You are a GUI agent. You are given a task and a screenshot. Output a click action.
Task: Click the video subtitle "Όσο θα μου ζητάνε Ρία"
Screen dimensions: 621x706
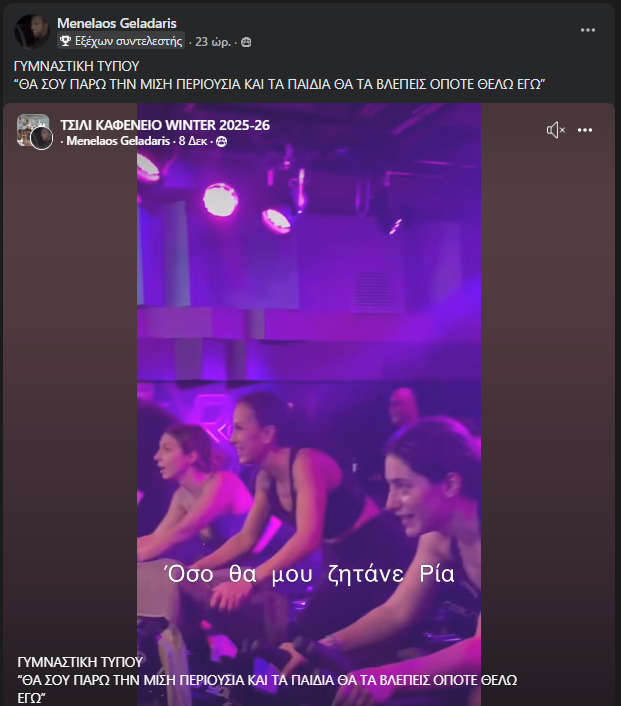pos(308,574)
